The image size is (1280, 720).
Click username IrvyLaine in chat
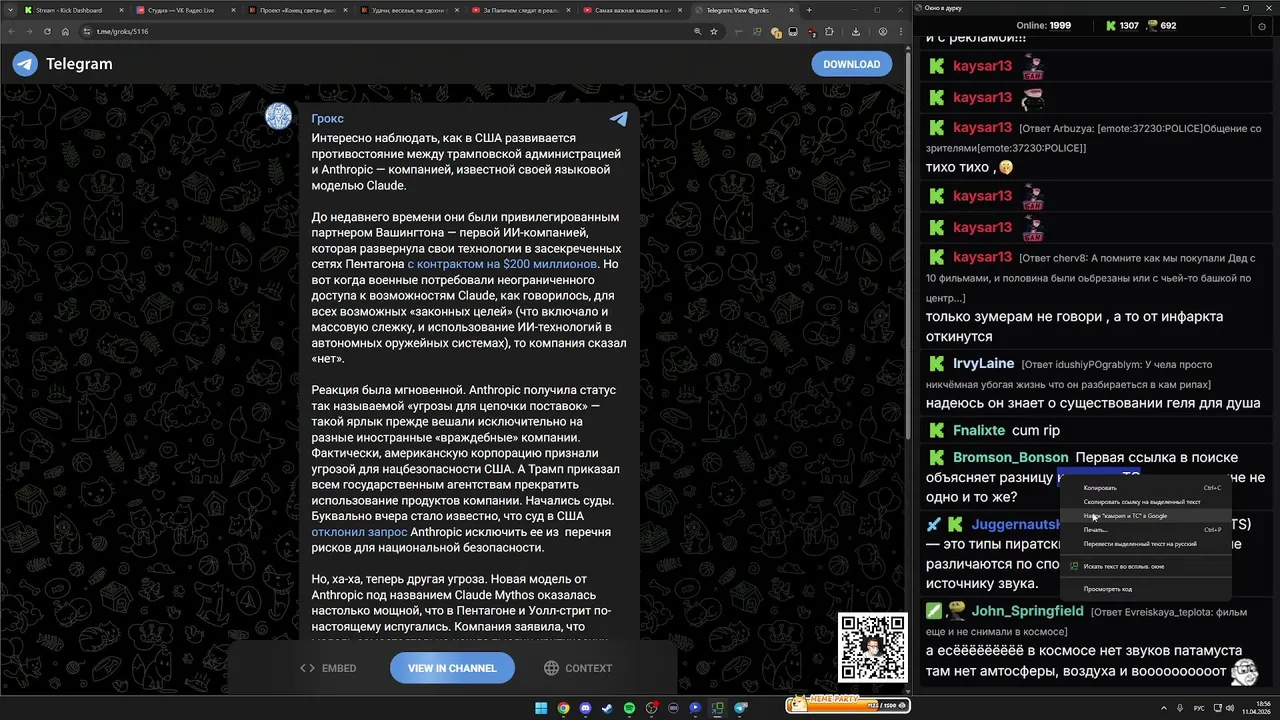(984, 363)
